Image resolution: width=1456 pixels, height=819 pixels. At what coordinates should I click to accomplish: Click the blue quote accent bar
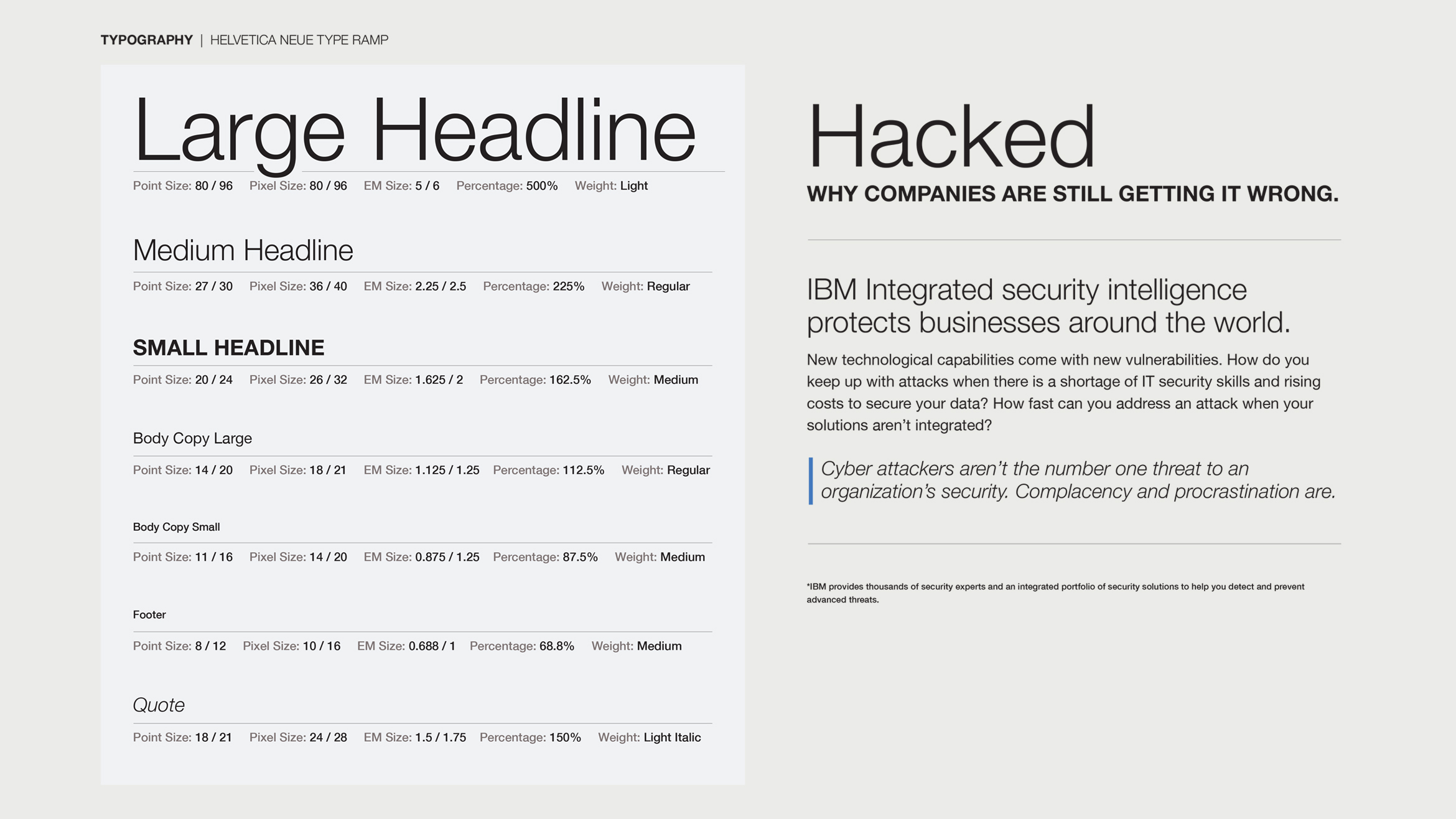click(x=811, y=480)
